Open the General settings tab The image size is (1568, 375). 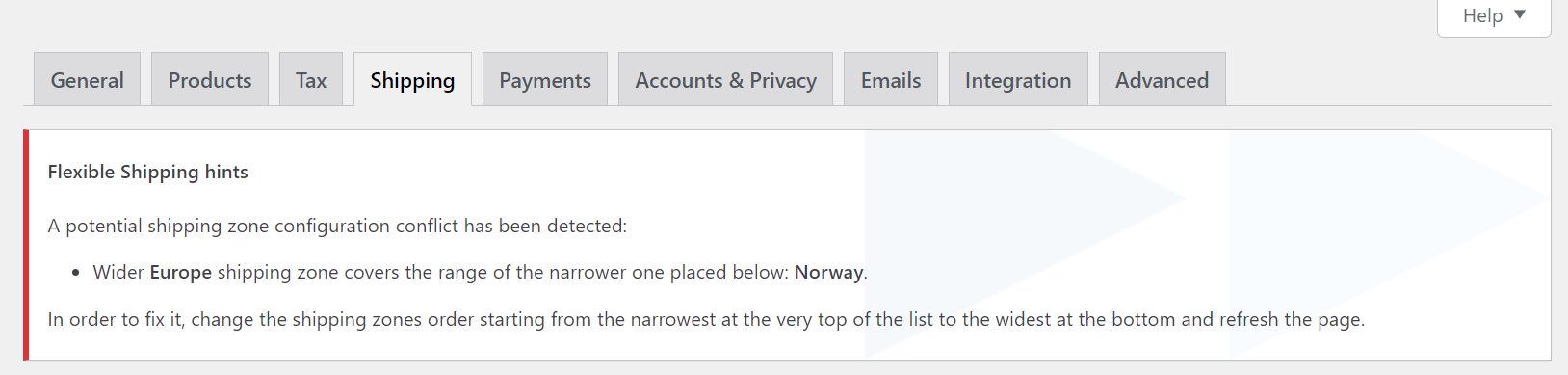(x=87, y=79)
